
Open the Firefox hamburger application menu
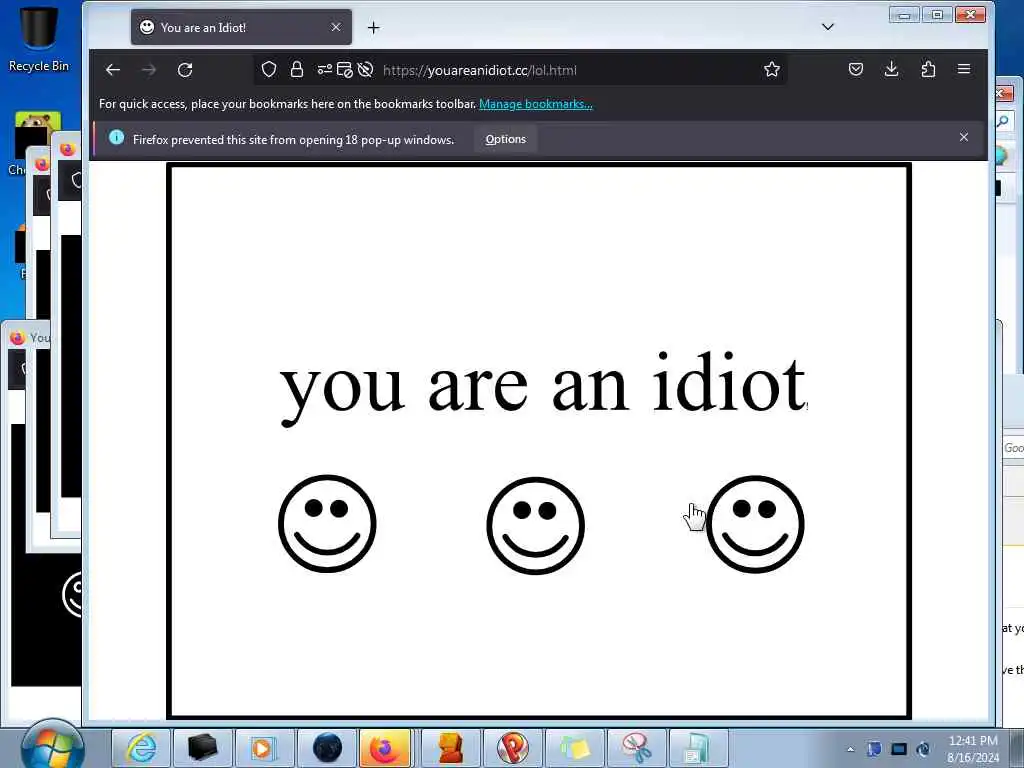[x=964, y=69]
